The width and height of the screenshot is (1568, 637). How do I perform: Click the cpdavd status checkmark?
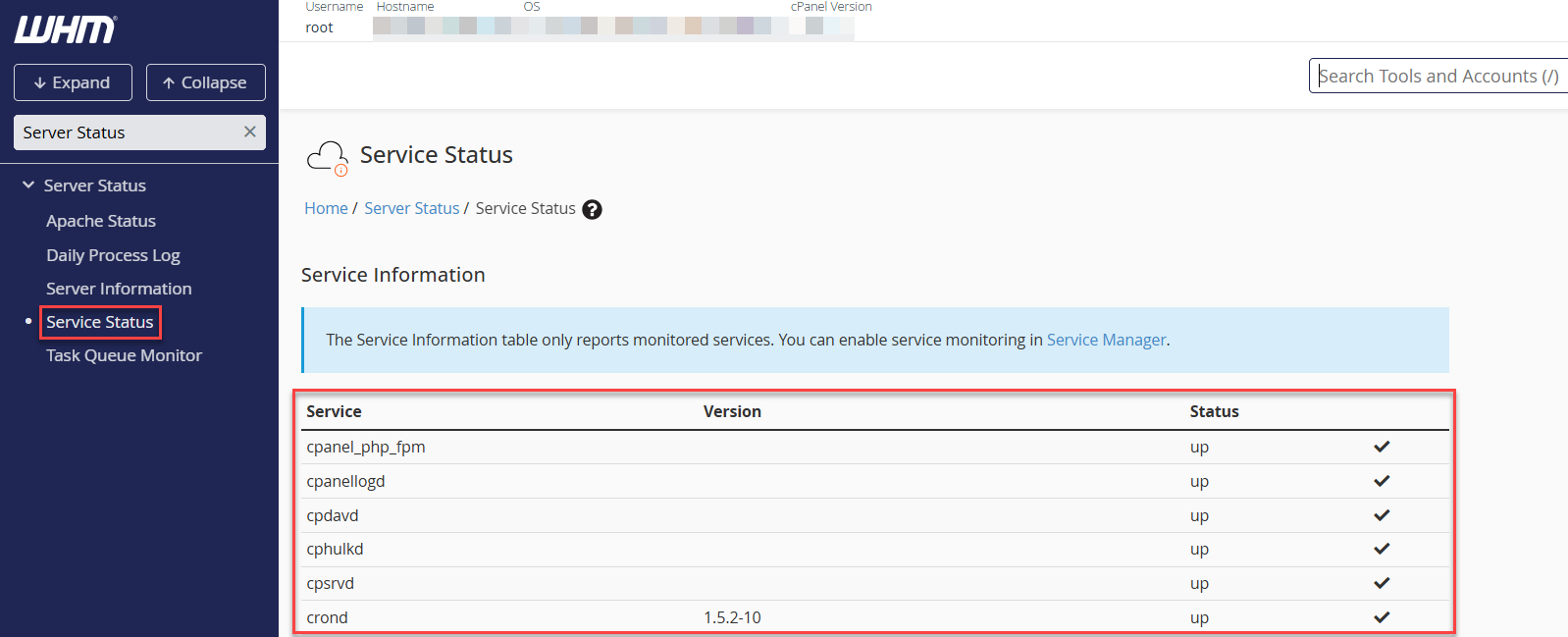(1382, 515)
